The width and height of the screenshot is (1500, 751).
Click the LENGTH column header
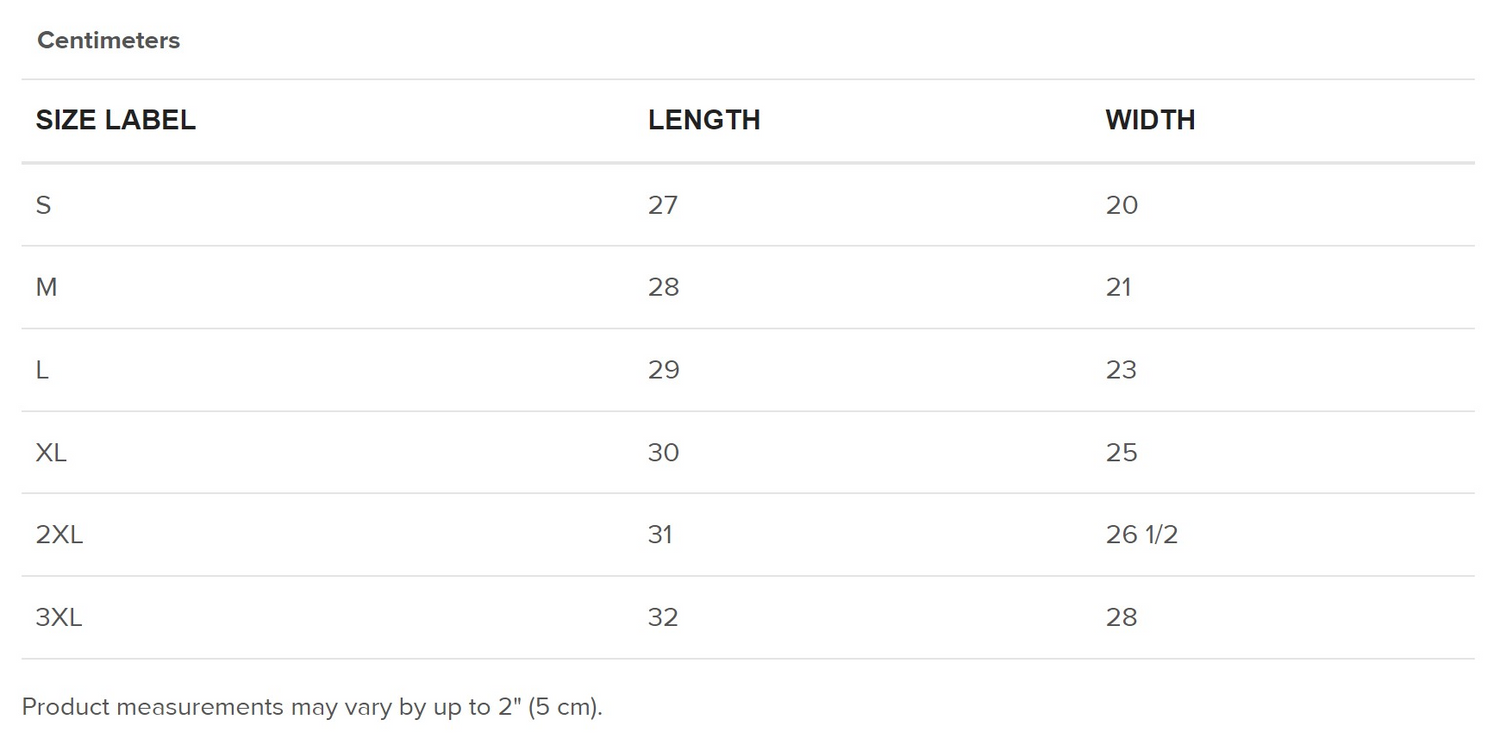pyautogui.click(x=704, y=120)
